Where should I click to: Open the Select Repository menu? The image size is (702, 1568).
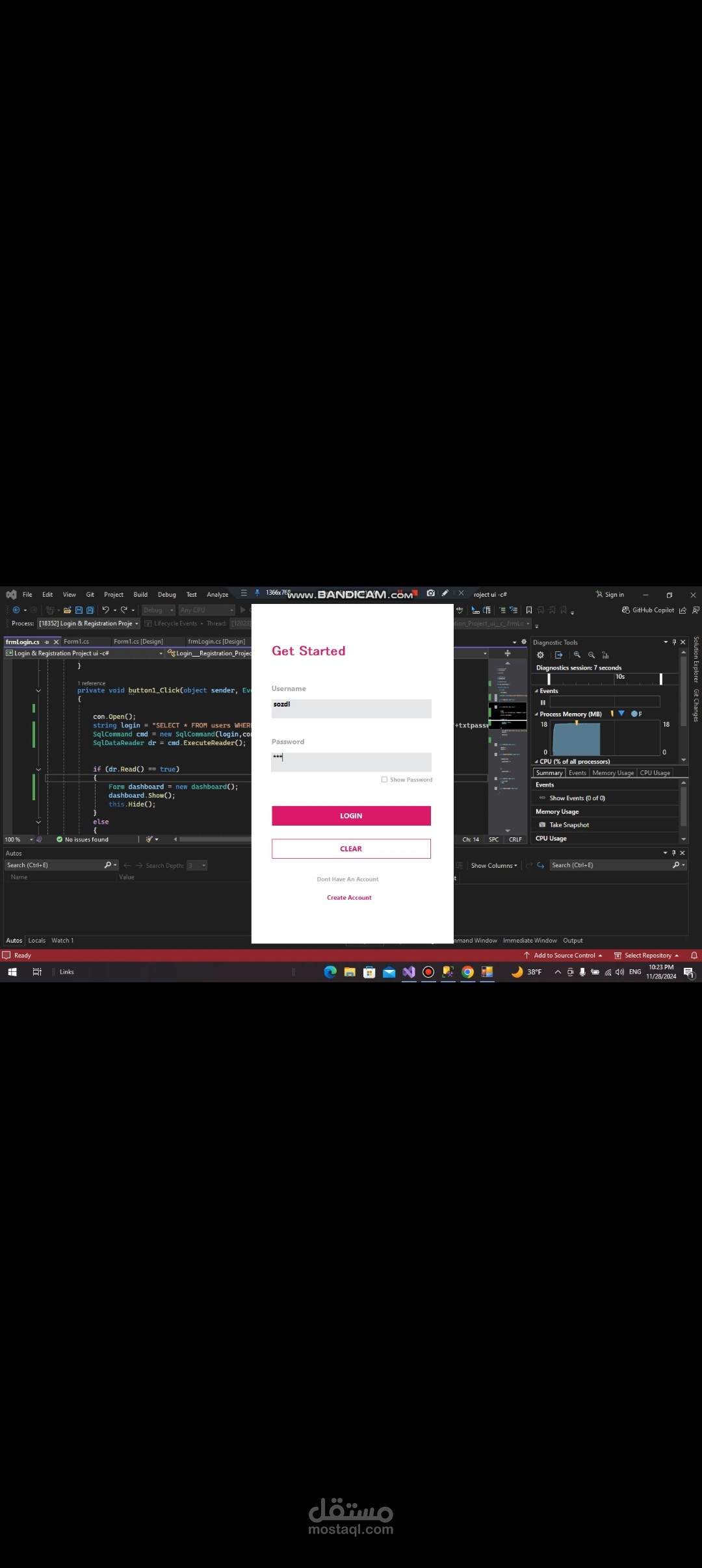(647, 955)
